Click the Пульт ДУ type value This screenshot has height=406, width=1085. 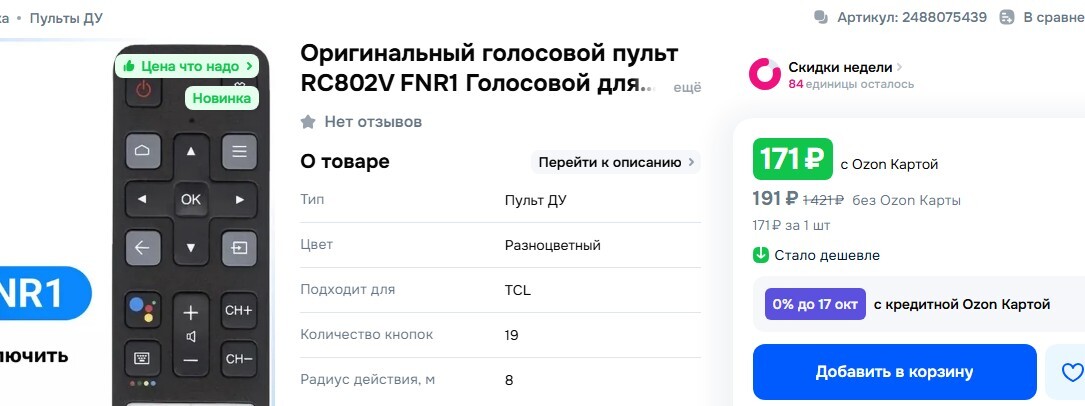pyautogui.click(x=538, y=200)
